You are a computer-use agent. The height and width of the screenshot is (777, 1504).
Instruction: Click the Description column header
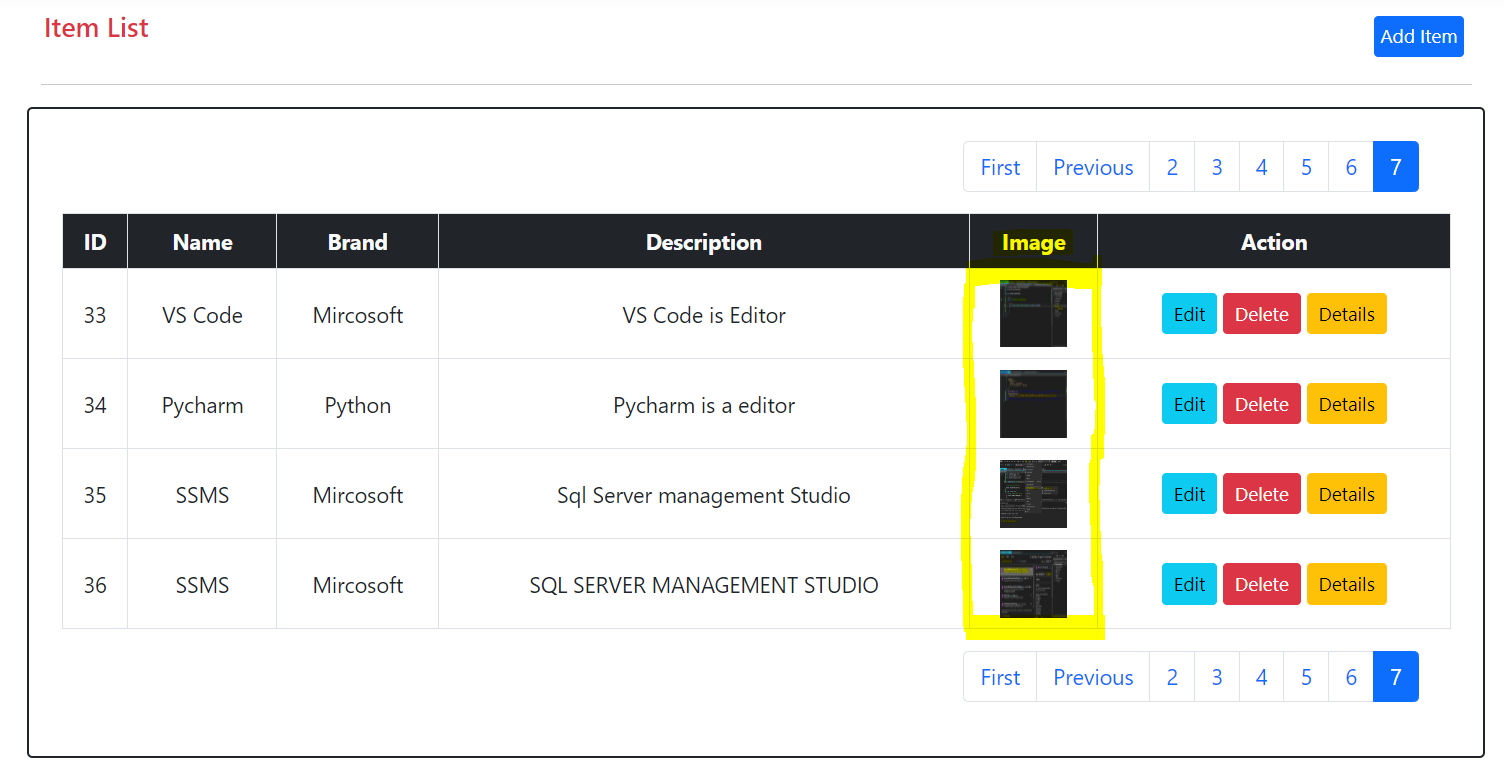pyautogui.click(x=704, y=242)
